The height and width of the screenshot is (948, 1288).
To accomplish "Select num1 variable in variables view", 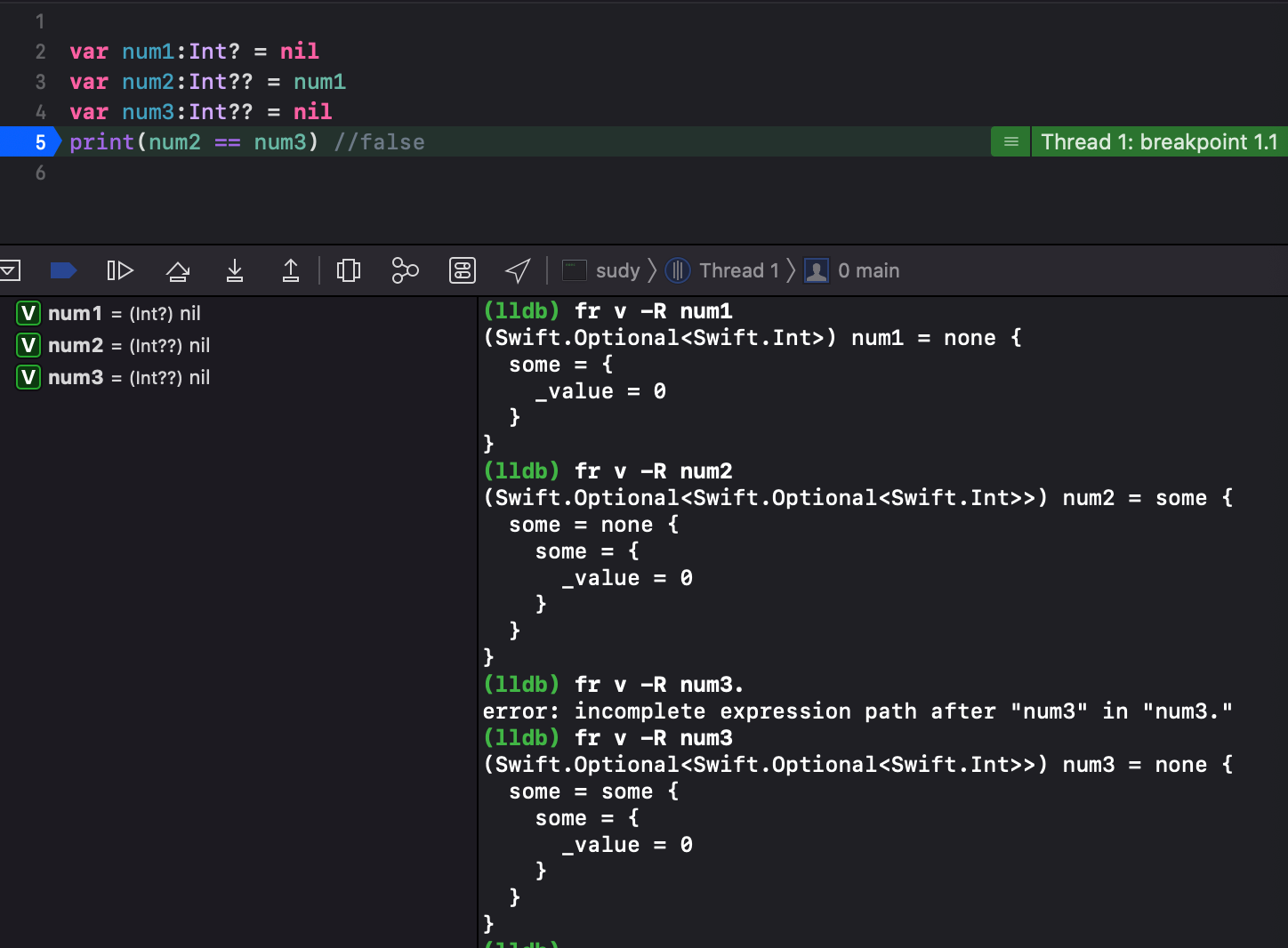I will pos(75,313).
